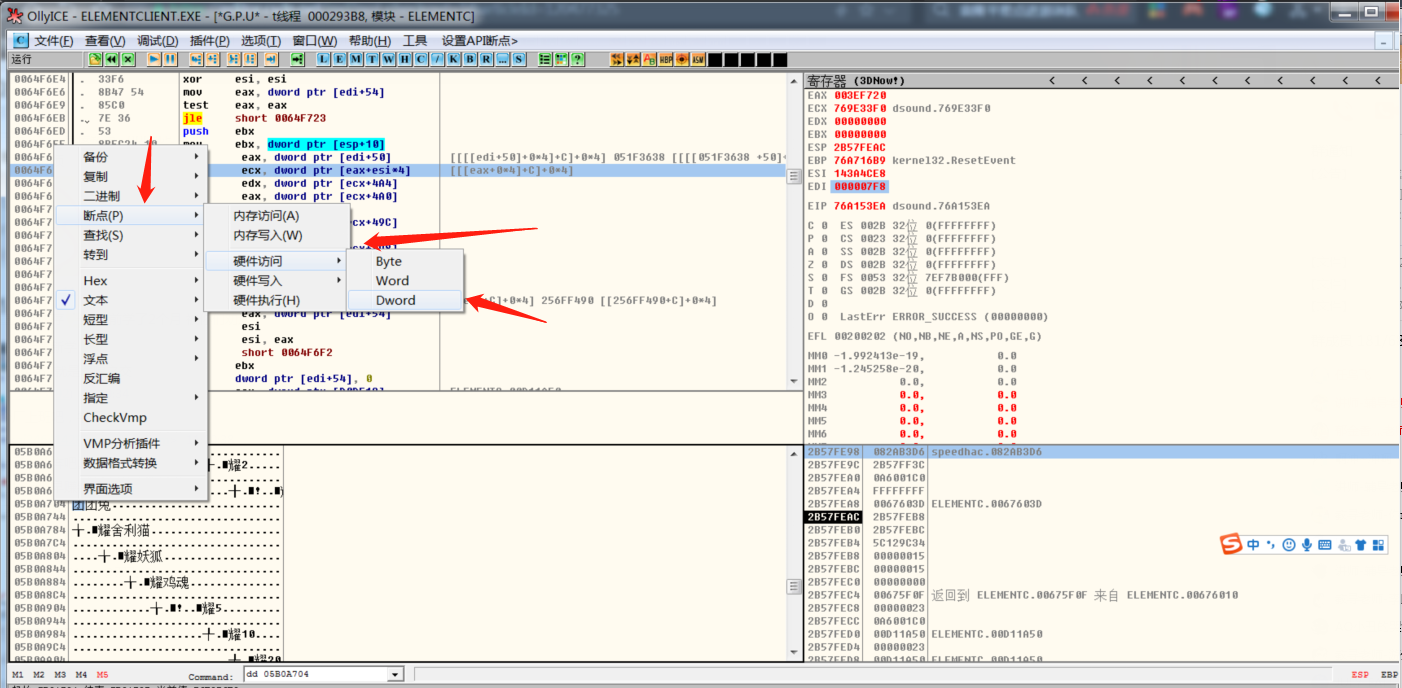Open the 文件(F) menu
Screen dimensions: 1402x688
(54, 40)
